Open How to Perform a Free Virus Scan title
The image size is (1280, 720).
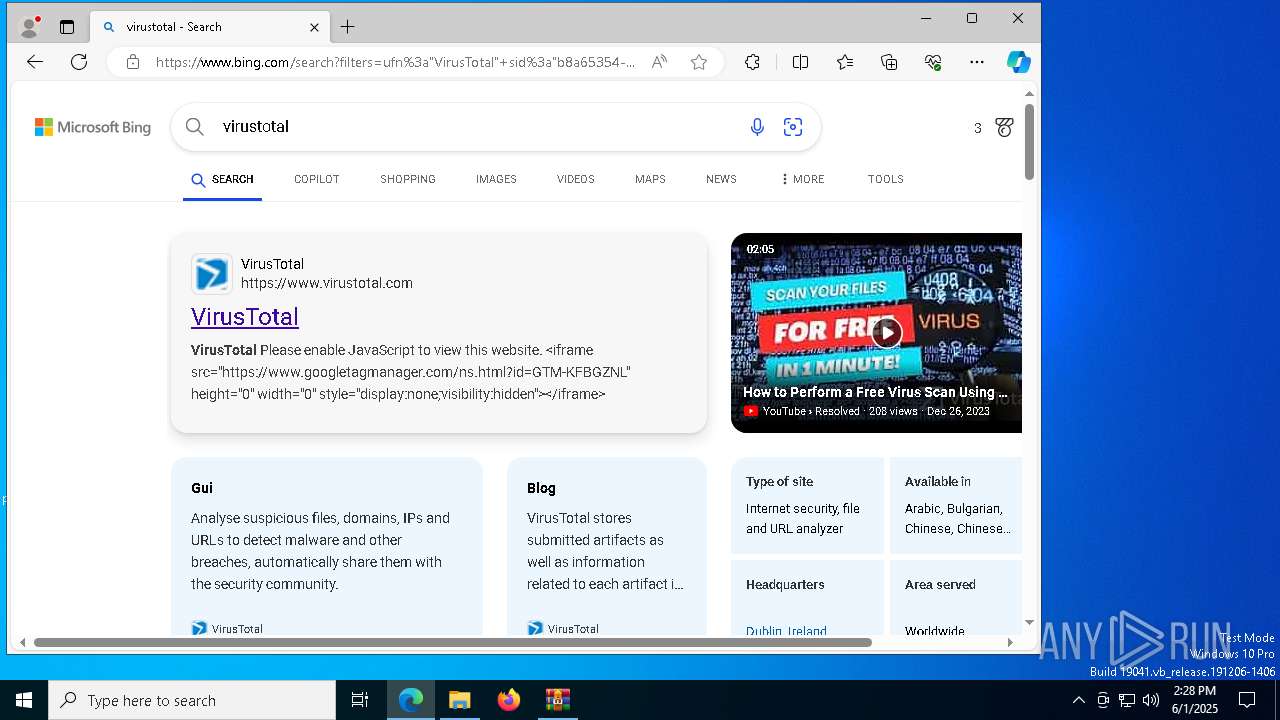coord(875,393)
